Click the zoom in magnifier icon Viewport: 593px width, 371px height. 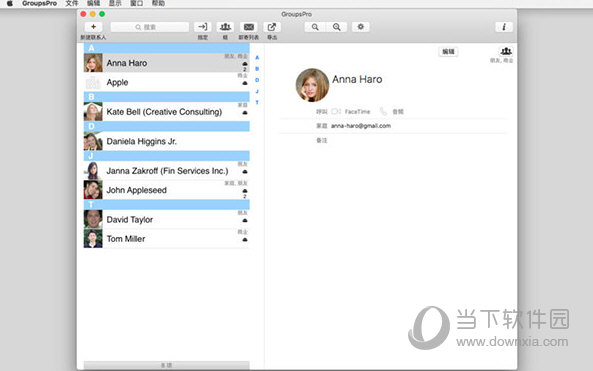click(337, 27)
